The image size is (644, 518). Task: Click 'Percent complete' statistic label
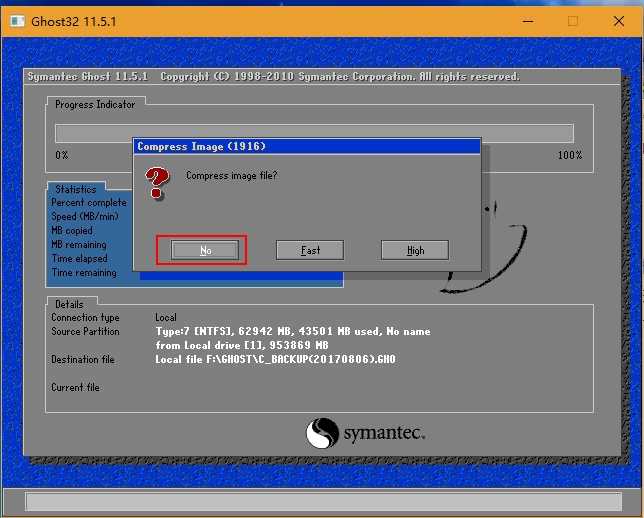[x=89, y=203]
